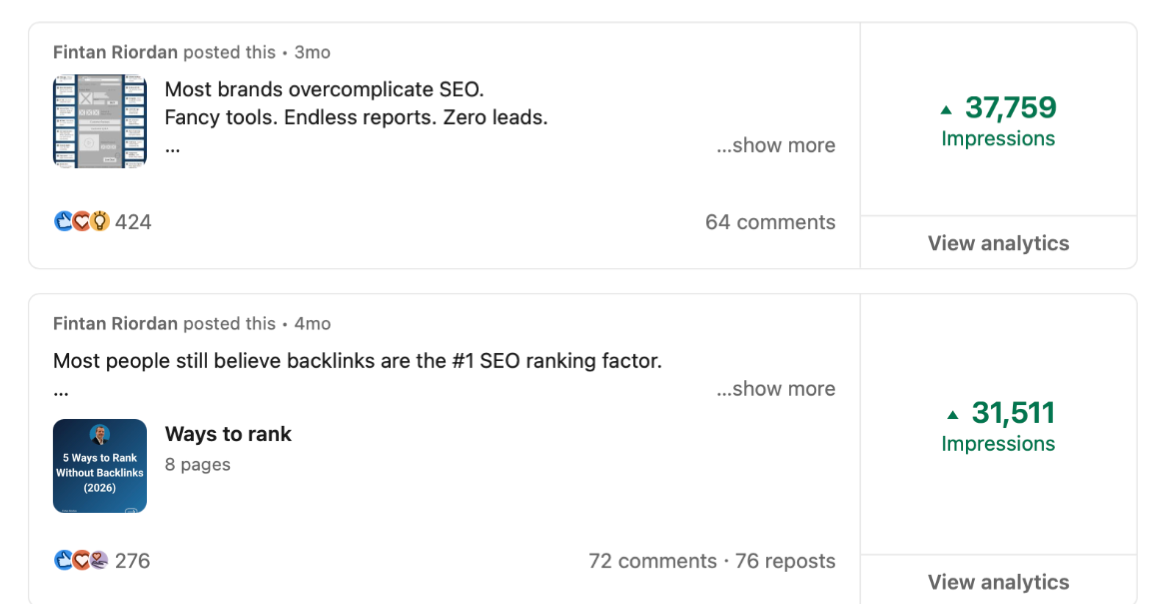Open the 5 Ways to Rank document thumbnail
The height and width of the screenshot is (604, 1160).
[100, 466]
